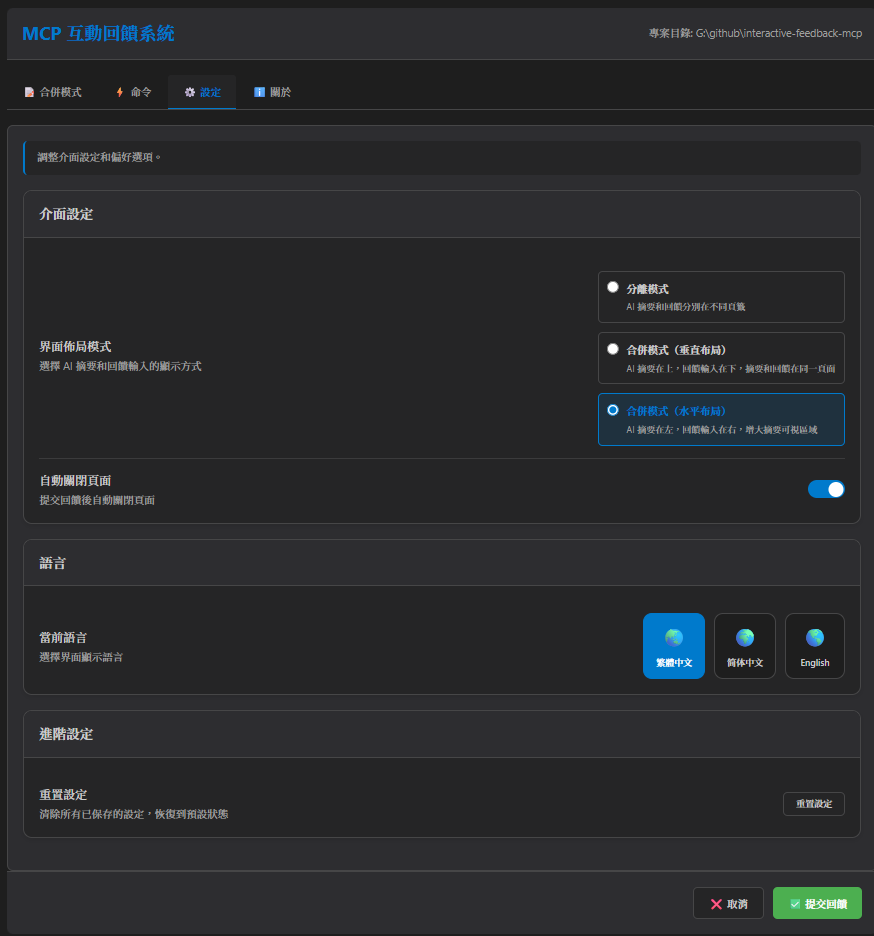Viewport: 874px width, 936px height.
Task: Click the globe icon above 簡体中文
Action: coord(744,635)
